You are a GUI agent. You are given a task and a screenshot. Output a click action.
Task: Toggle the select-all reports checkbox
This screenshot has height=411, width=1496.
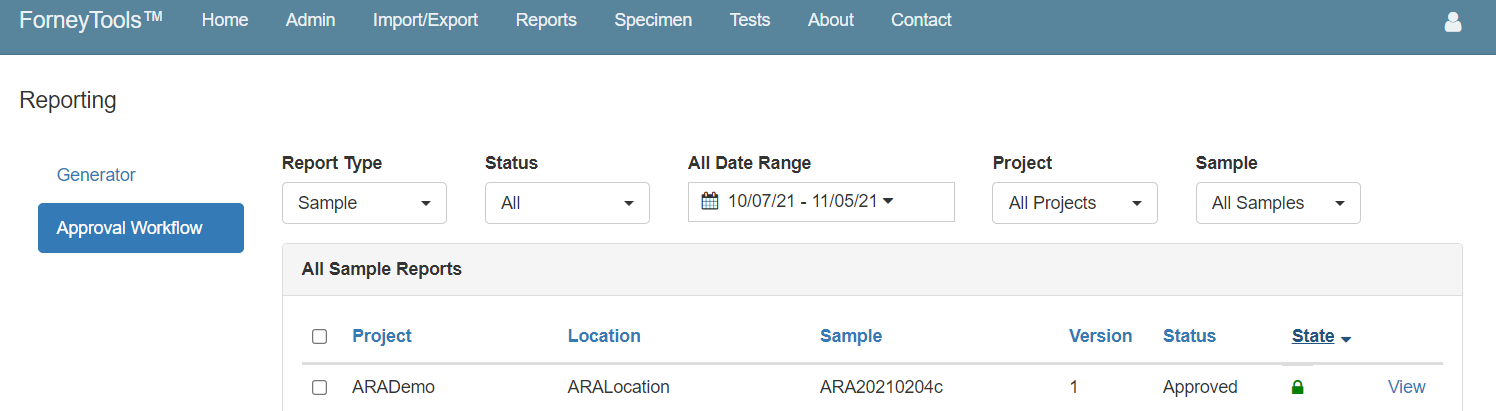pyautogui.click(x=319, y=336)
